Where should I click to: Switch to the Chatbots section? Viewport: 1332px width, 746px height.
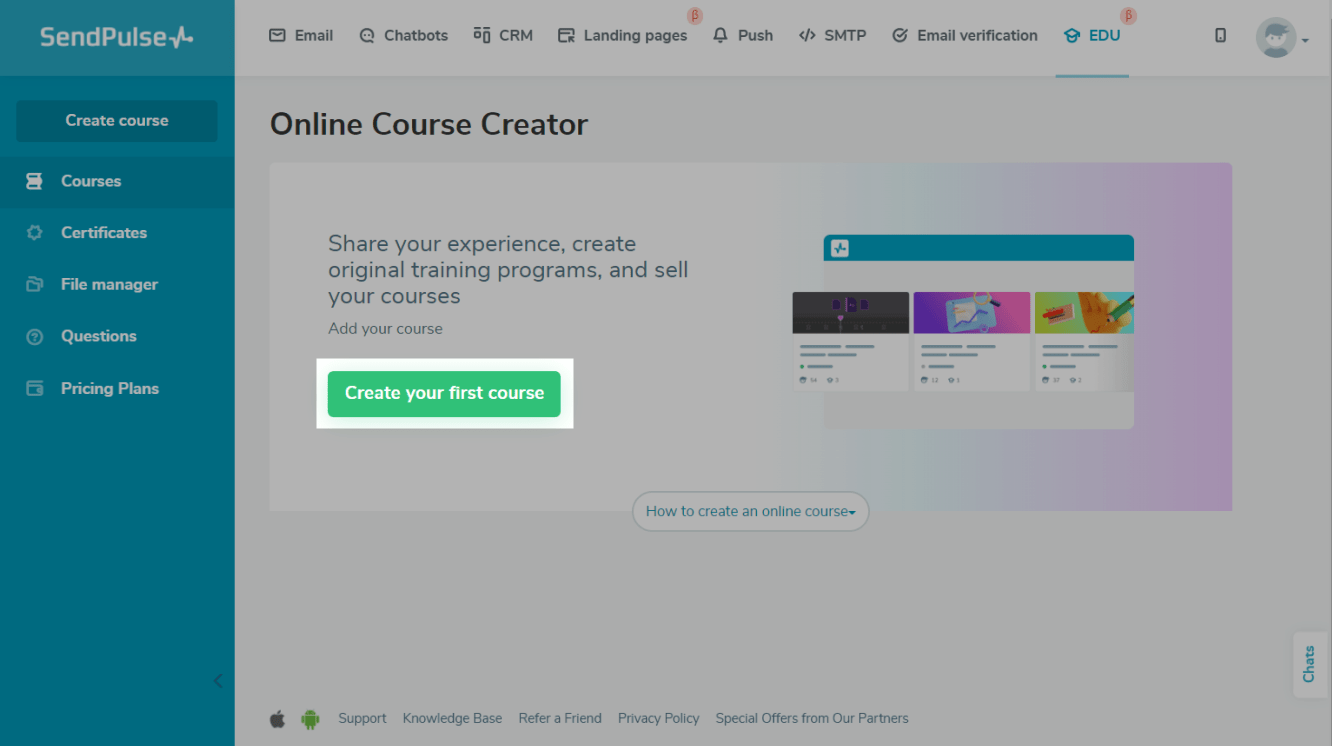coord(403,36)
